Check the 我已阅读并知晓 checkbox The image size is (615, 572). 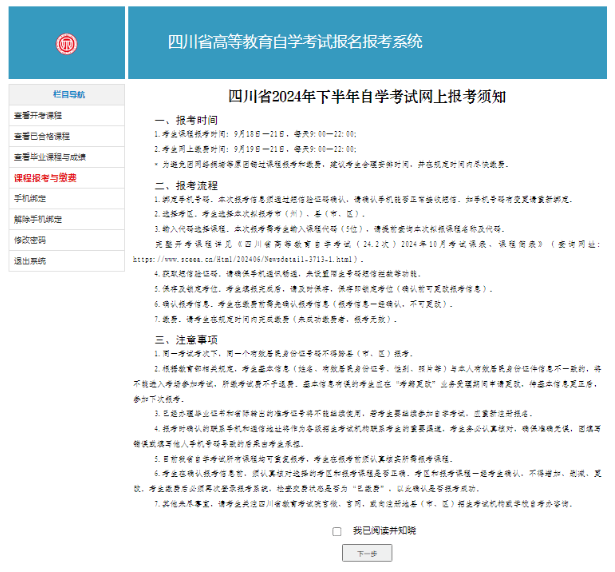pos(336,531)
